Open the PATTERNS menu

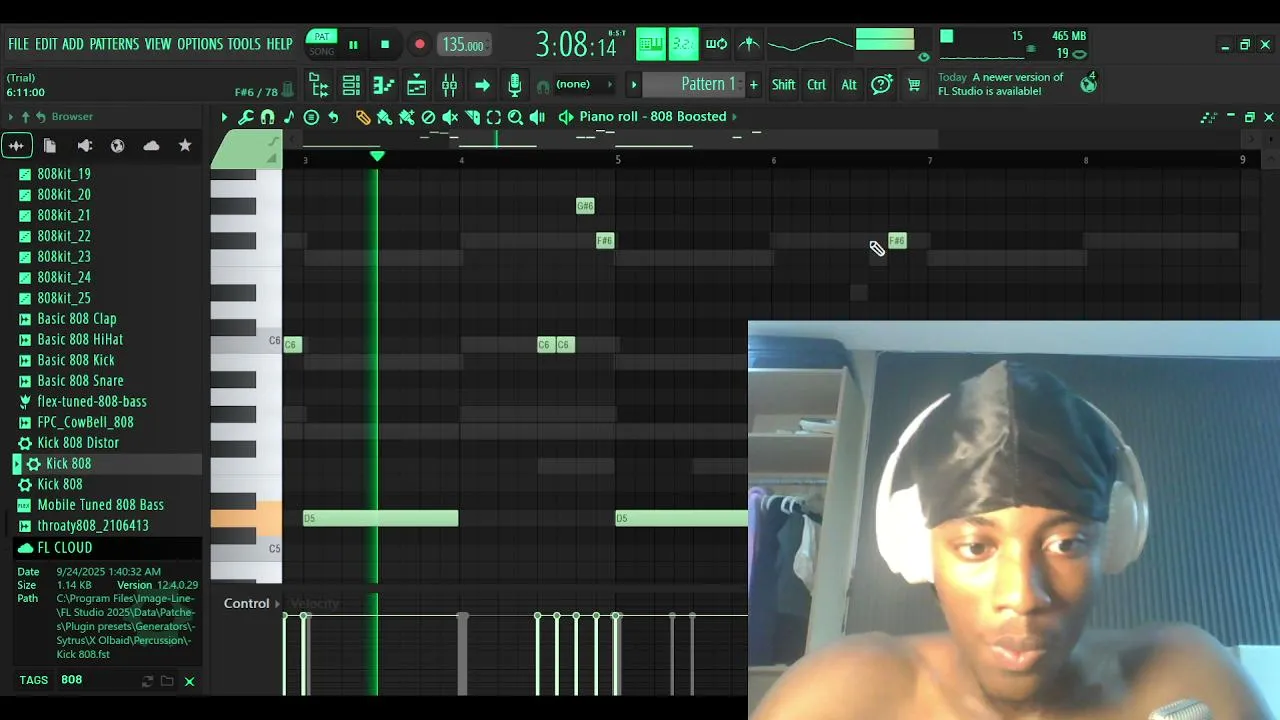[114, 44]
